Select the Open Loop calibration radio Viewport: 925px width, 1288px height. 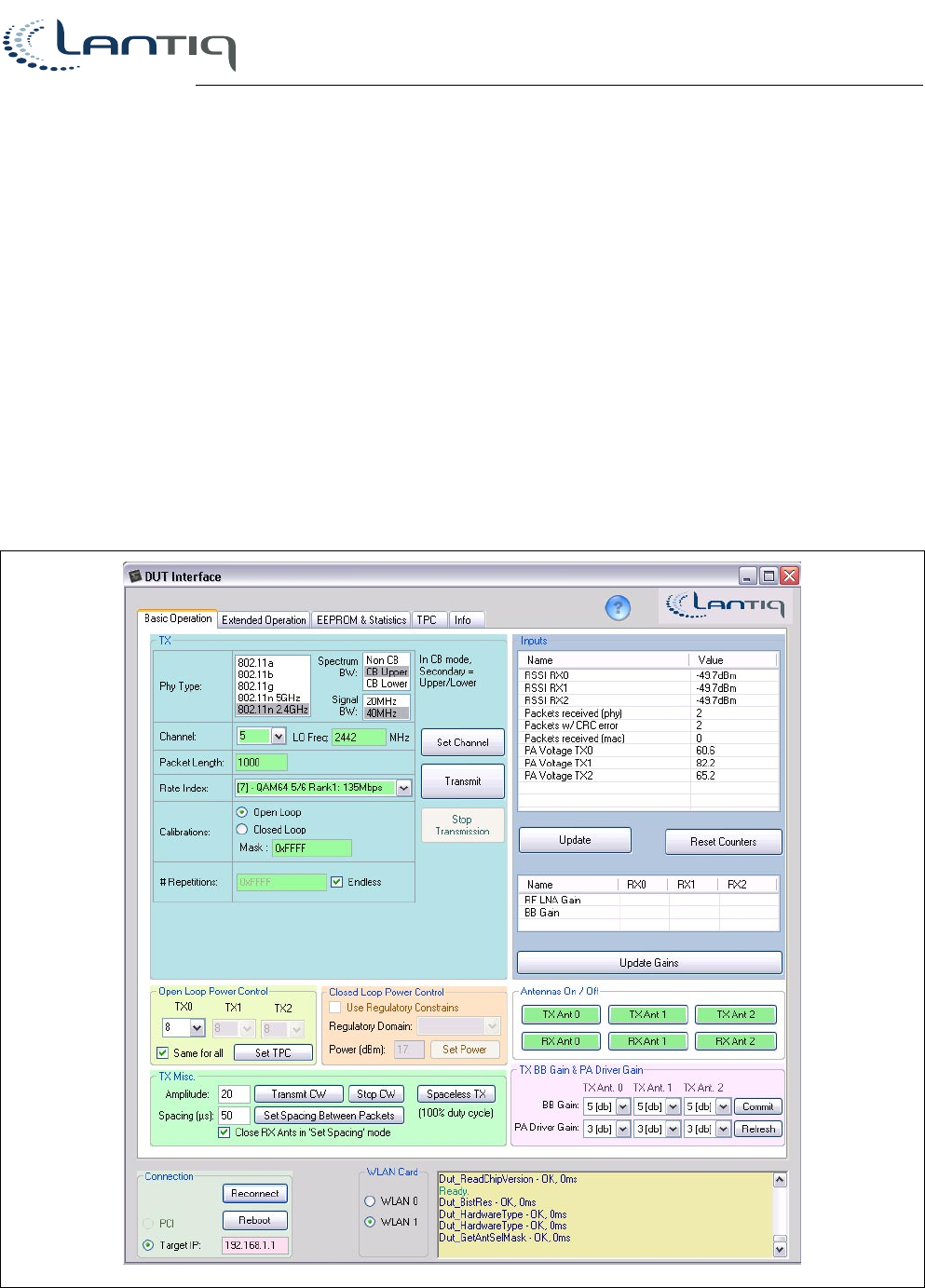pyautogui.click(x=242, y=812)
